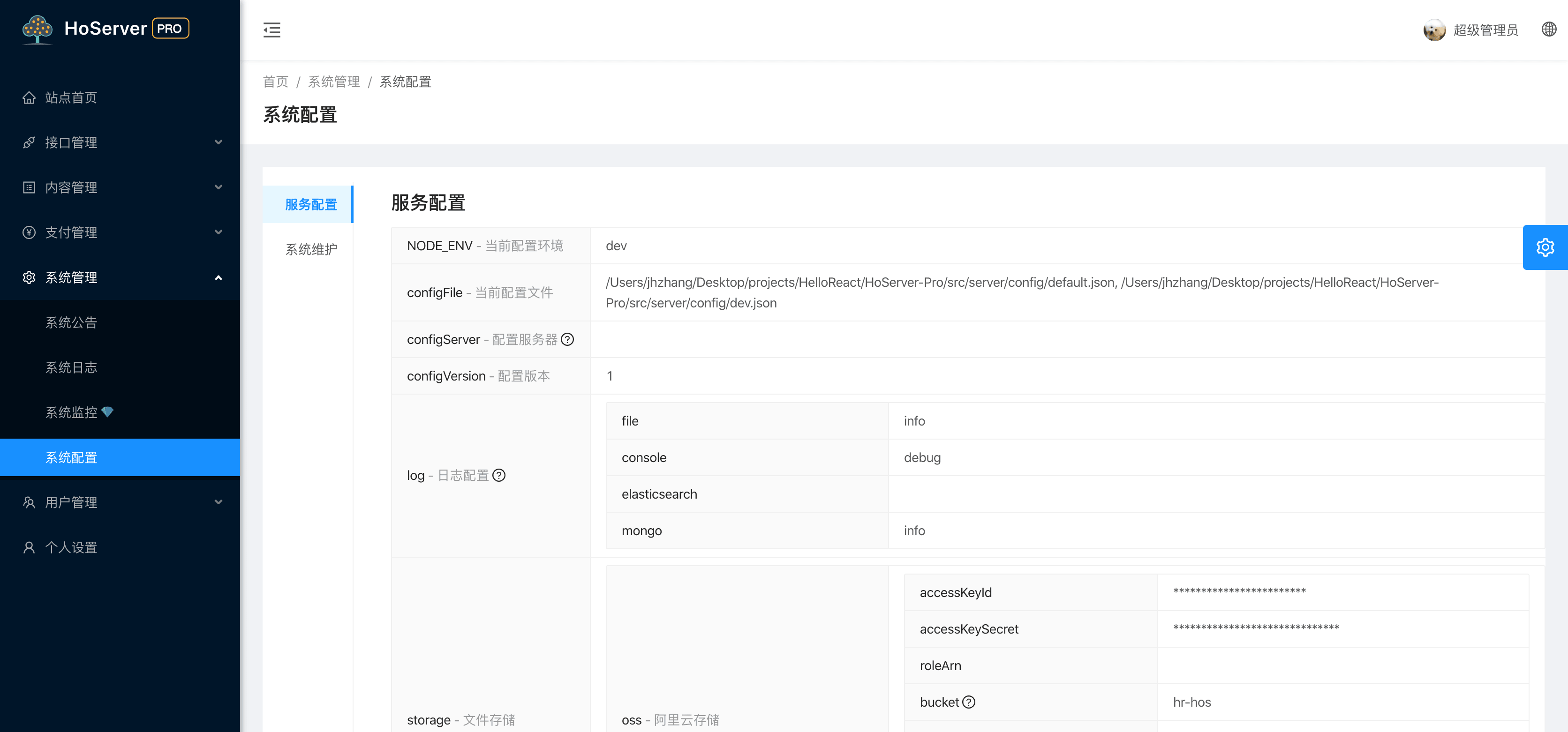Click the 服务配置 section heading
This screenshot has height=732, width=1568.
(x=429, y=202)
